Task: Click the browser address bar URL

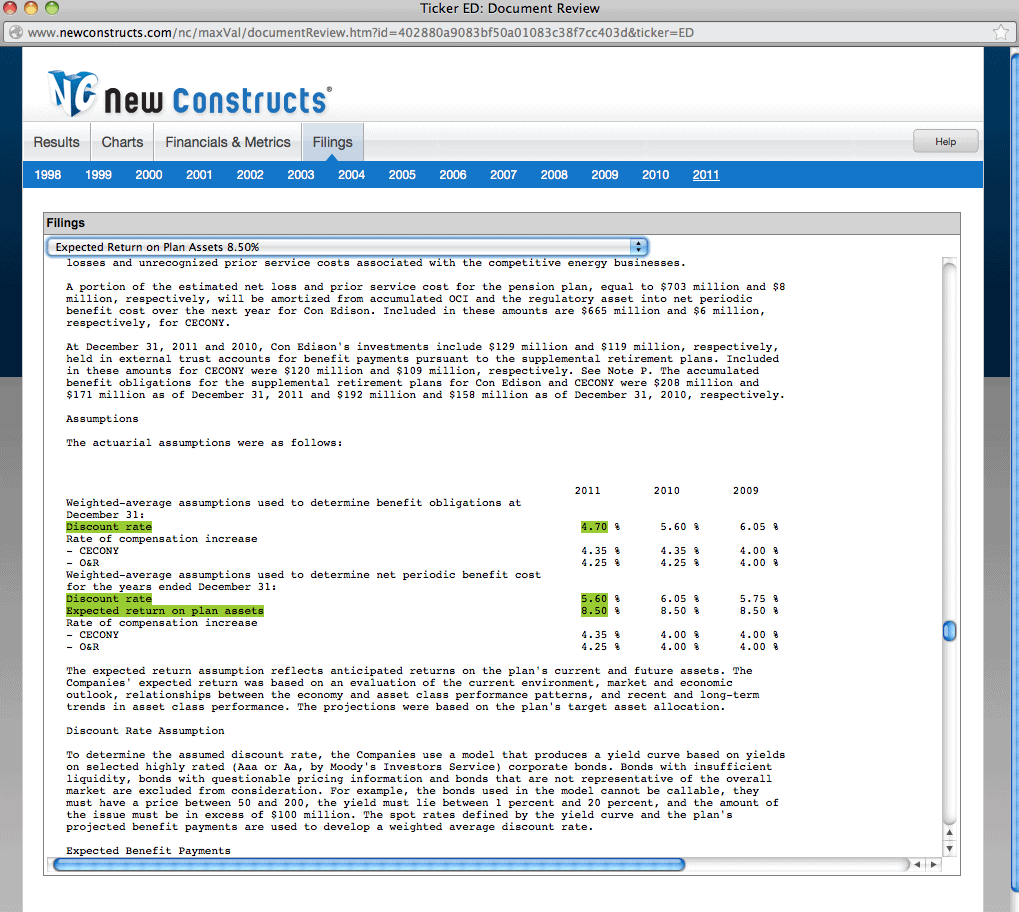Action: (x=361, y=33)
